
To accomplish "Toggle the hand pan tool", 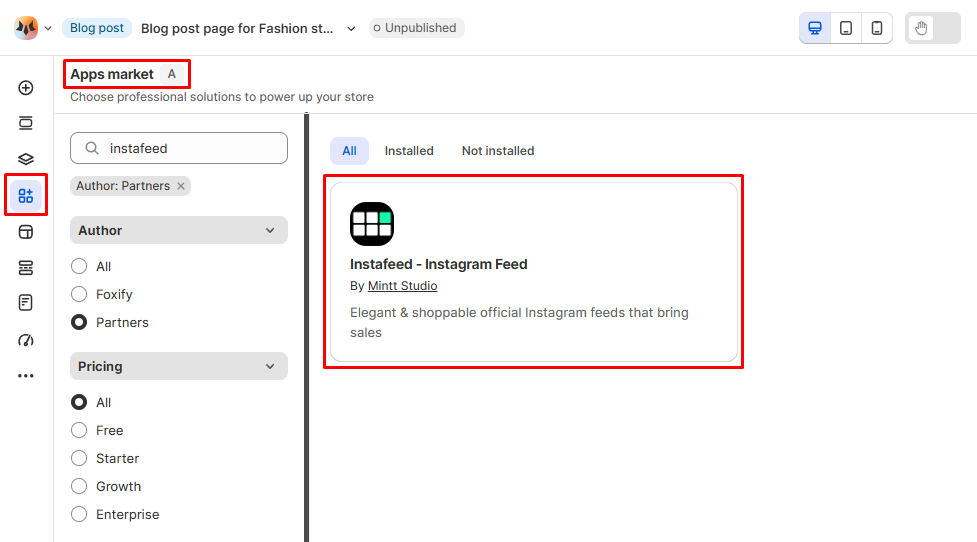I will coord(921,28).
